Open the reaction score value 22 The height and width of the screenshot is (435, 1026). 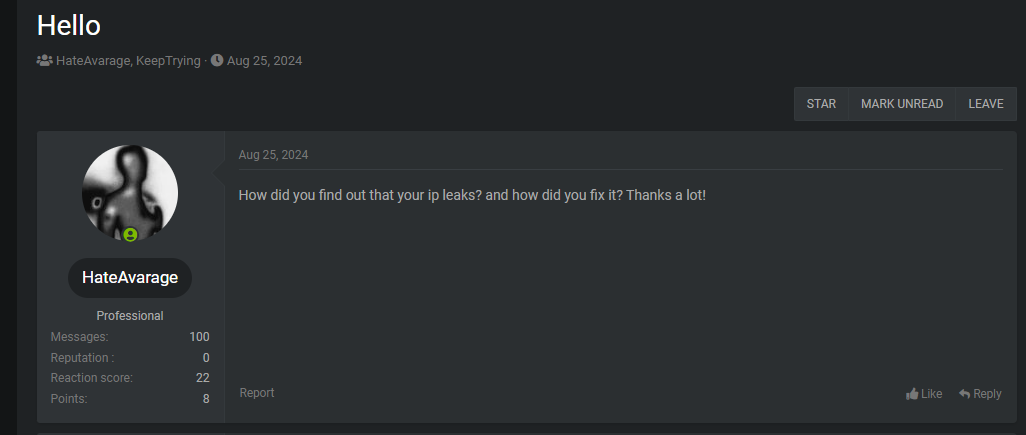click(x=202, y=378)
